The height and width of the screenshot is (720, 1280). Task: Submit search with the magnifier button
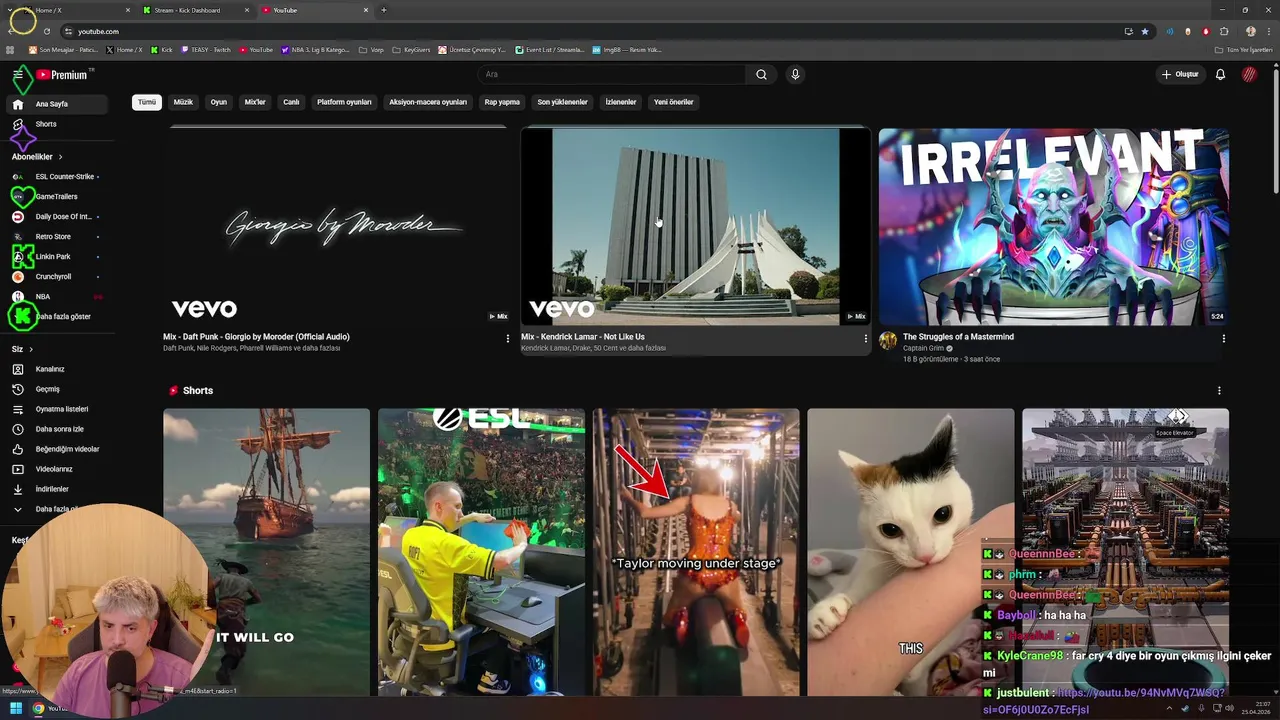click(x=761, y=74)
